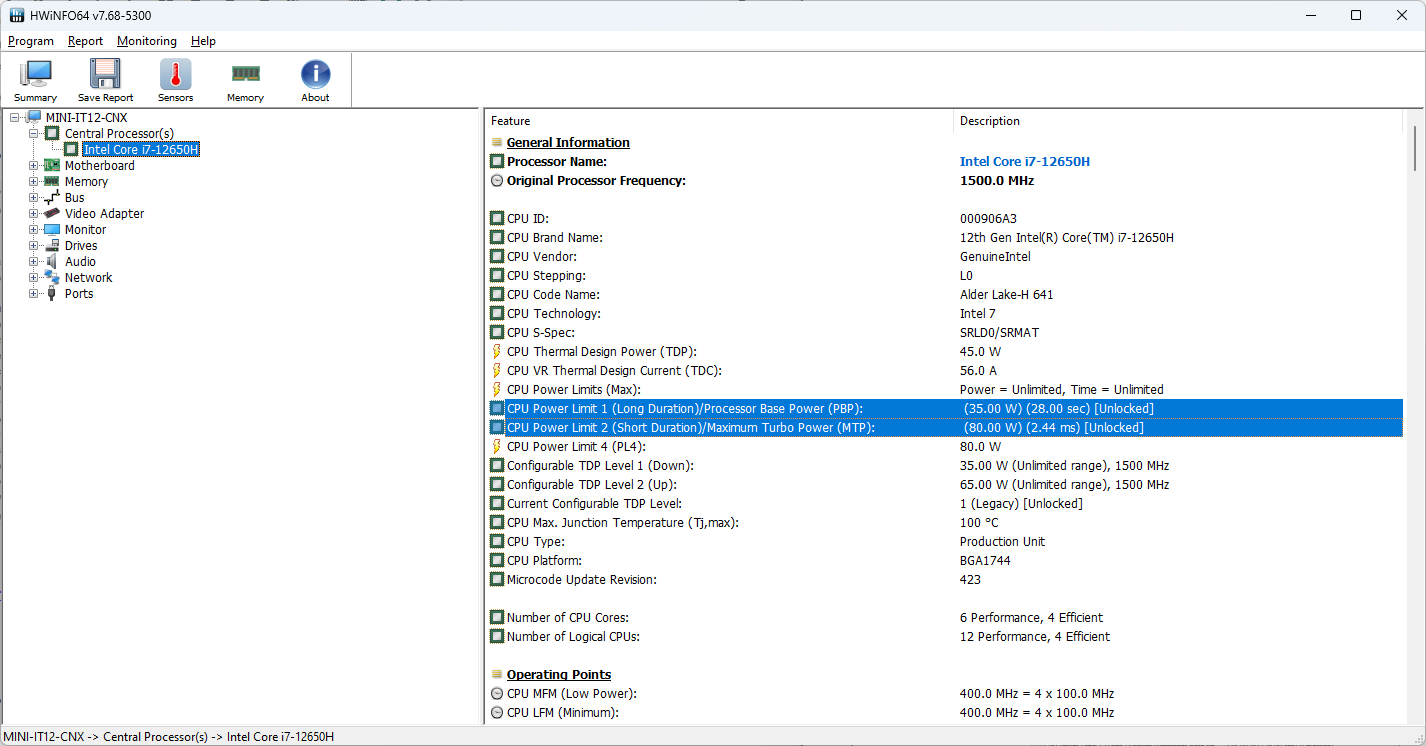1426x746 pixels.
Task: Open the About info icon
Action: (x=315, y=80)
